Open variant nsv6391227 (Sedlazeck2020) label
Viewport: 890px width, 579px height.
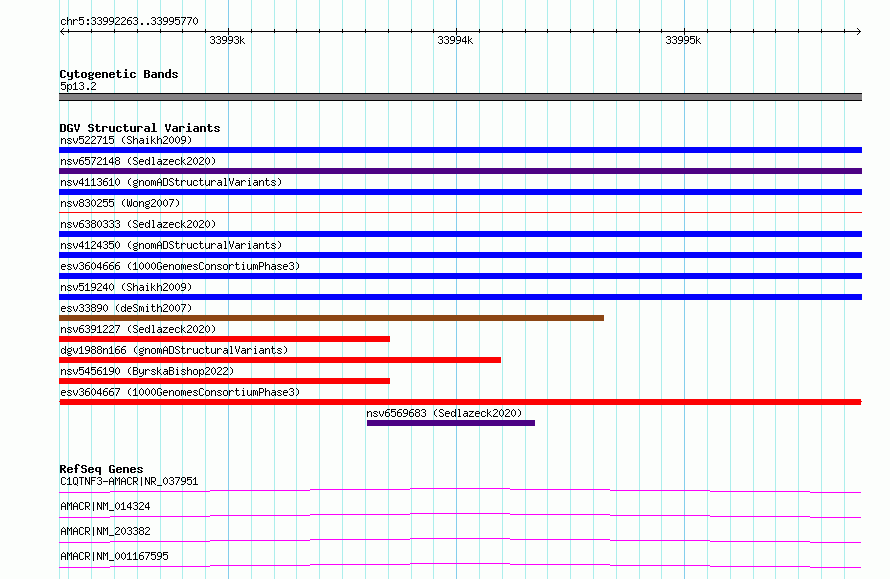click(138, 329)
